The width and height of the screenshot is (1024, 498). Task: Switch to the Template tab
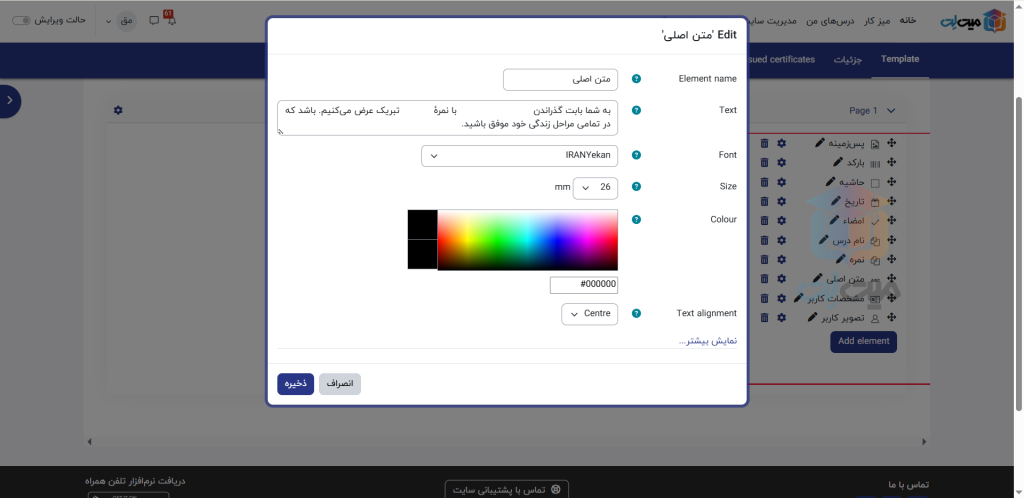pos(900,59)
